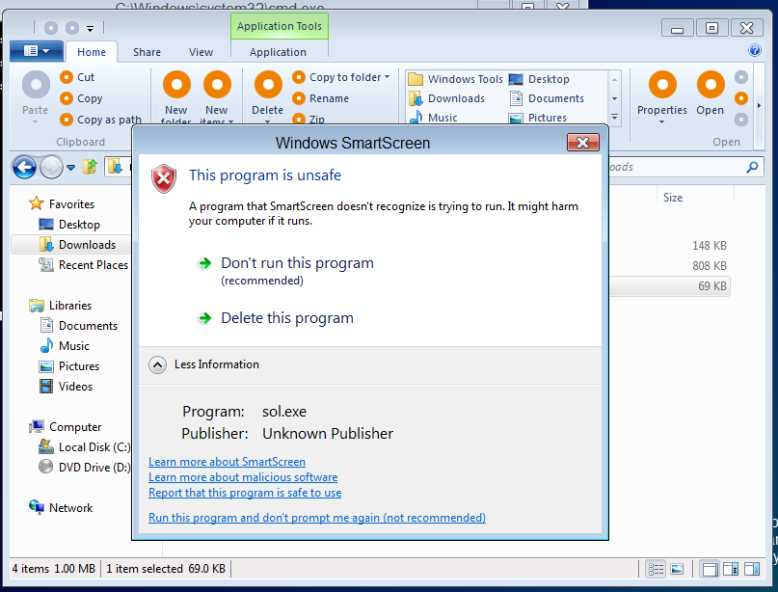Choose Downloads in the destination gallery
Image resolution: width=778 pixels, height=592 pixels.
[x=446, y=98]
